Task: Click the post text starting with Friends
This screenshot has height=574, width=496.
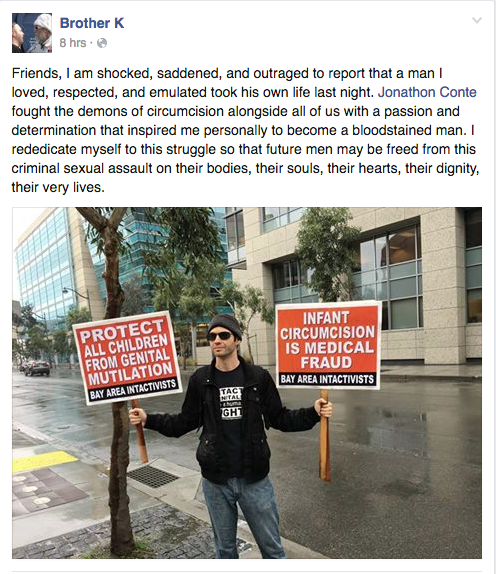Action: click(x=245, y=130)
